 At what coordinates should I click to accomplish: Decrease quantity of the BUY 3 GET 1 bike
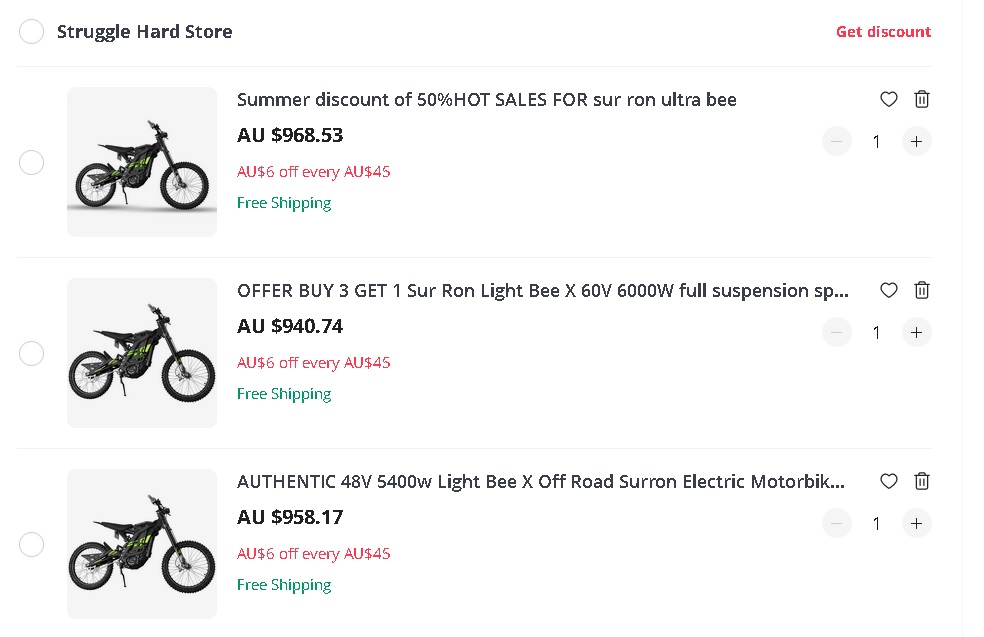pyautogui.click(x=836, y=332)
